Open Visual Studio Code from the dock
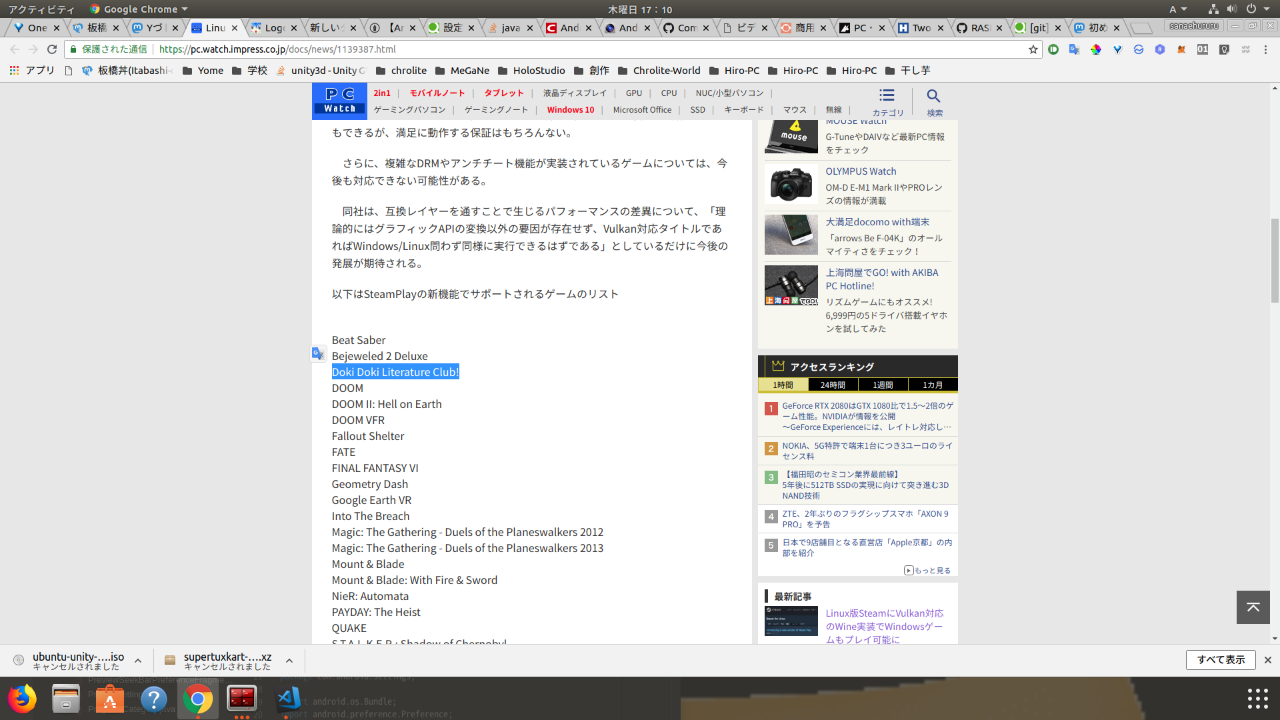1280x720 pixels. click(289, 698)
